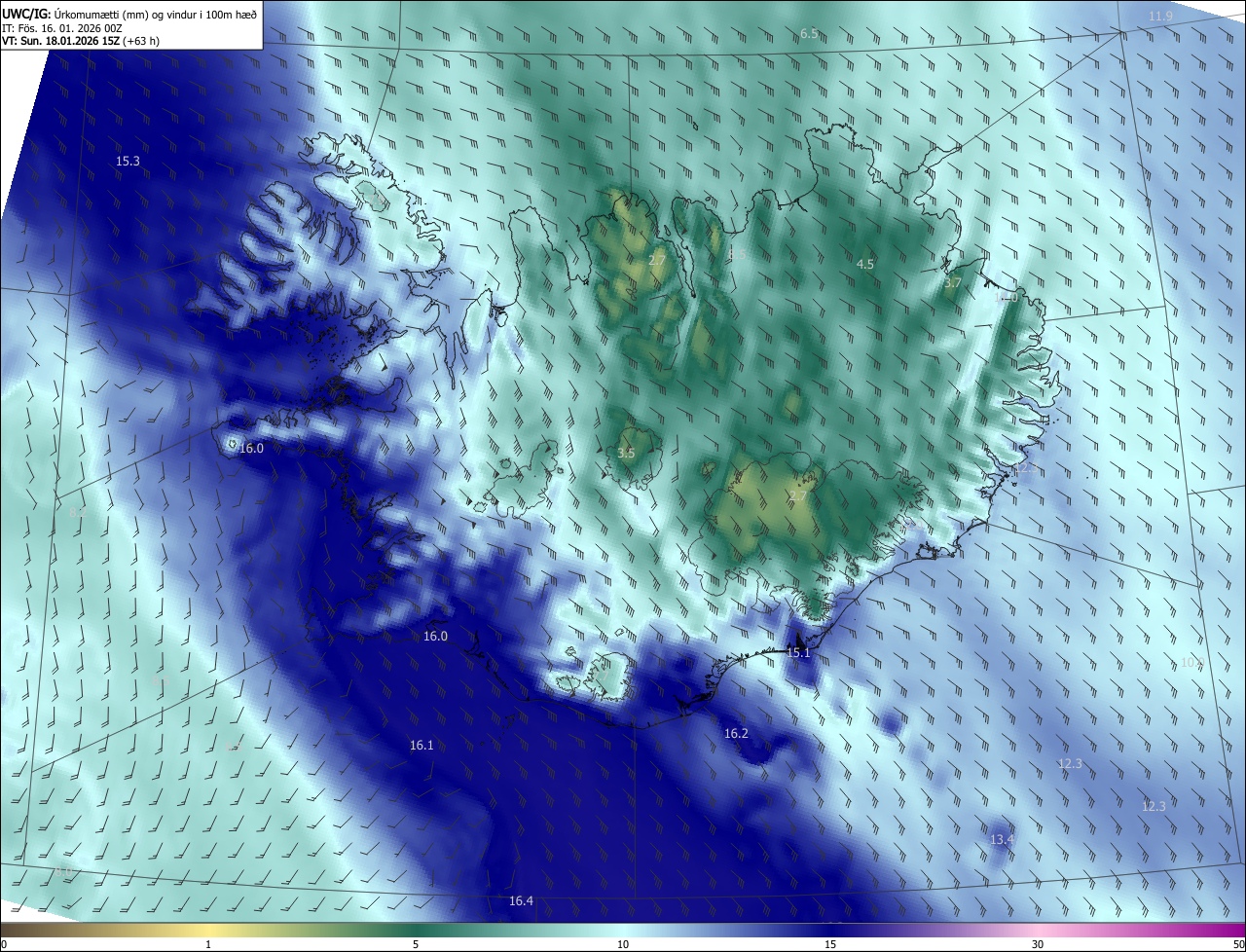Click the 16.4 value label on the map
Screen dimensions: 1246x952
pyautogui.click(x=521, y=900)
